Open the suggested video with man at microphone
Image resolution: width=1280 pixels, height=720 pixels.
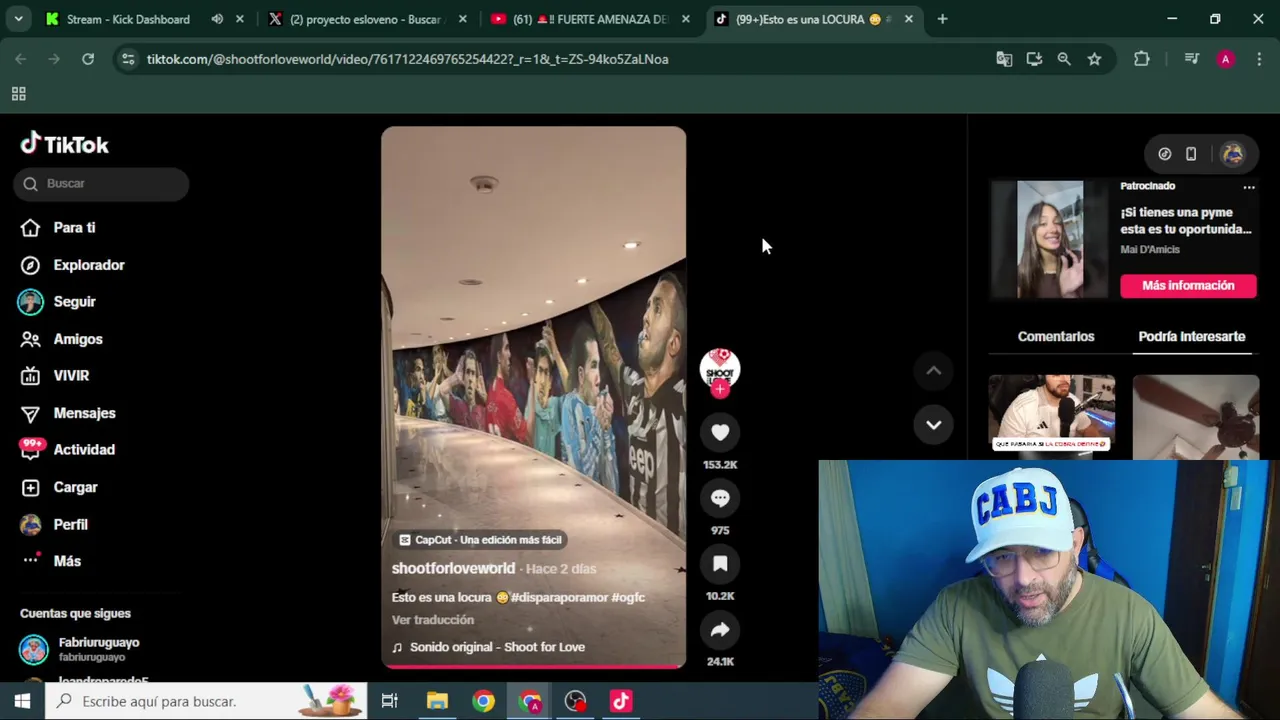point(1052,417)
